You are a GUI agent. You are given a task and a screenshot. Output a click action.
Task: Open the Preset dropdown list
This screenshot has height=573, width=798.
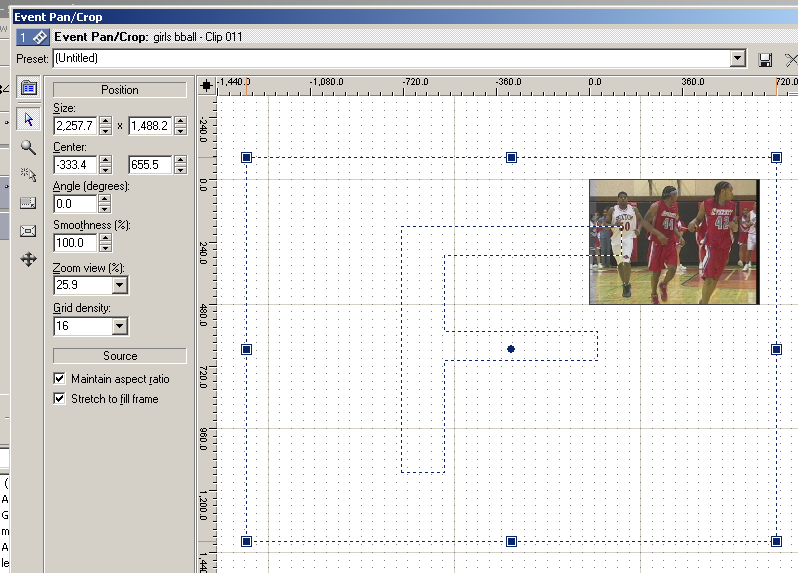(738, 59)
